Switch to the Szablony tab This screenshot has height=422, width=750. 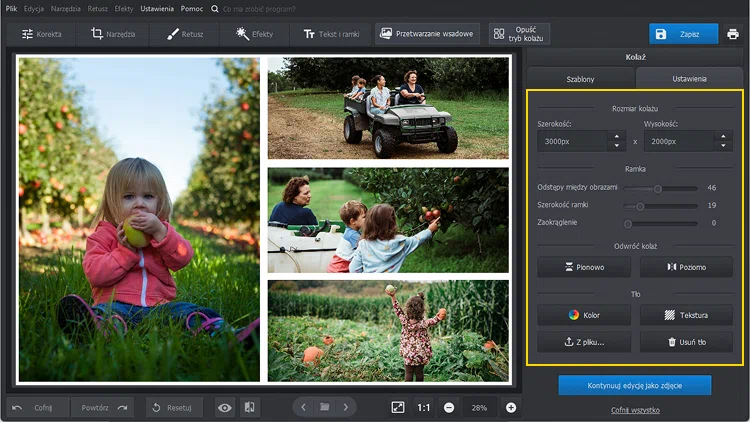pyautogui.click(x=580, y=78)
